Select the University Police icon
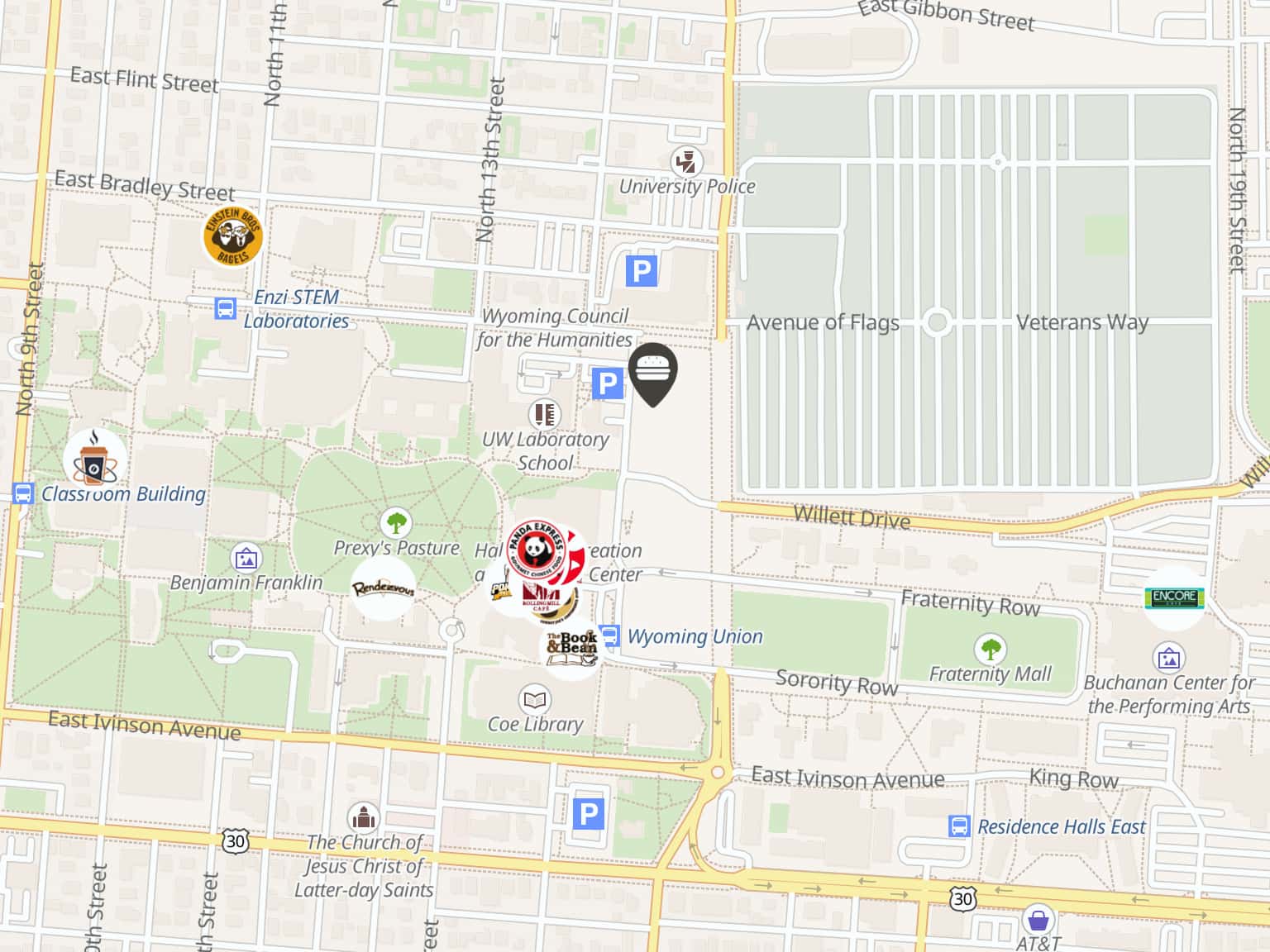 686,161
